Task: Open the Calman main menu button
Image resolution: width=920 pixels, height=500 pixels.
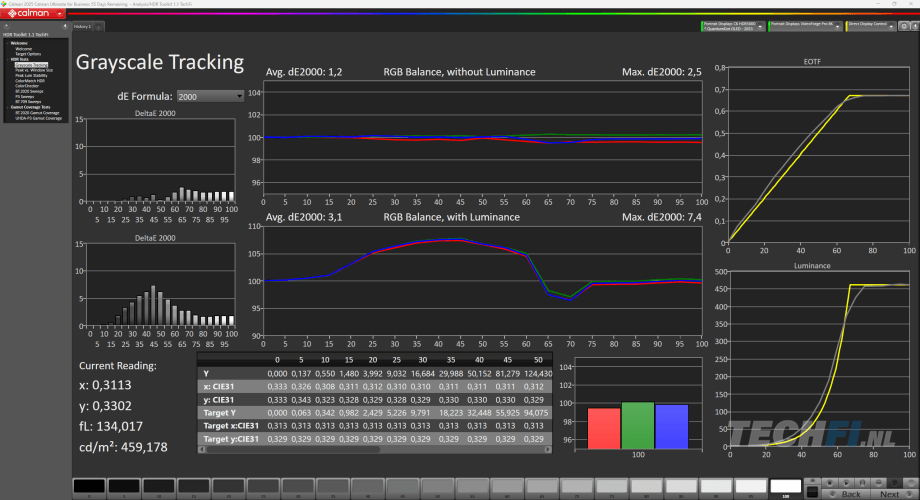Action: click(33, 13)
